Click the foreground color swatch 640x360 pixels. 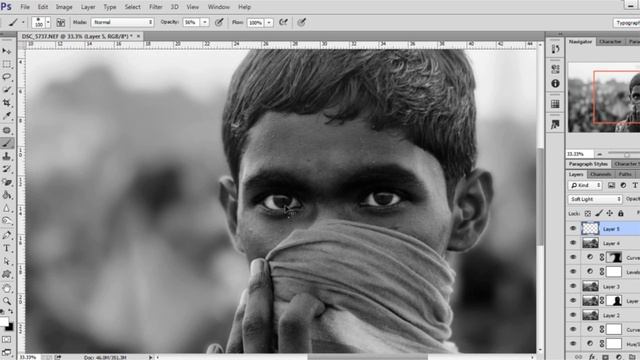[x=4, y=322]
